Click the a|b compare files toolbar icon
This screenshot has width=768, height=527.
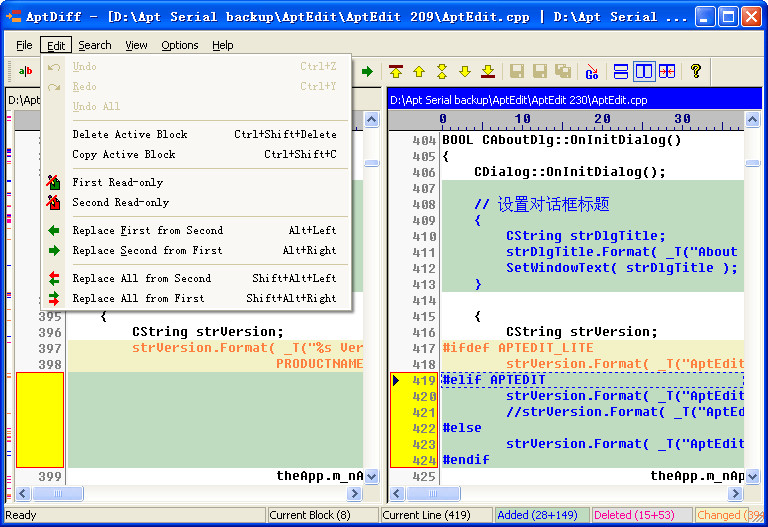25,72
